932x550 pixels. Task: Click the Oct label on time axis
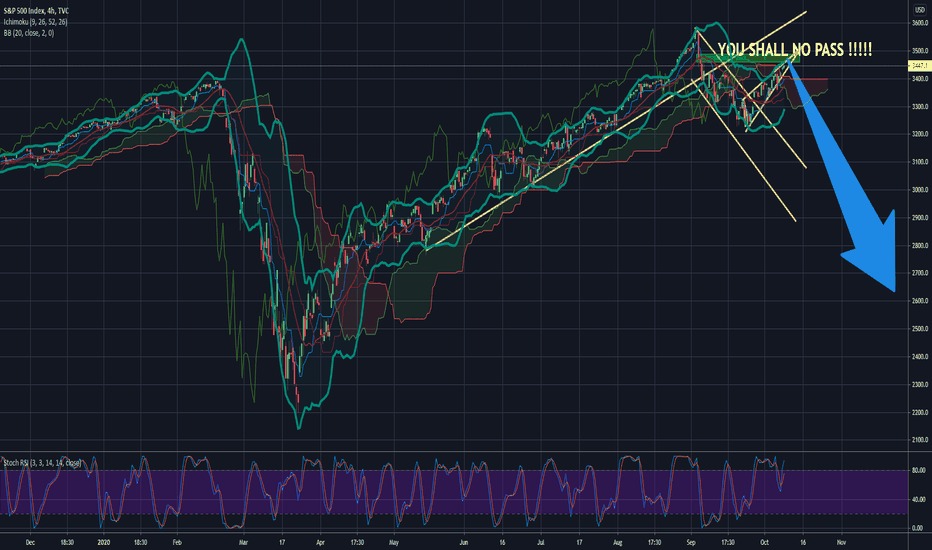[764, 542]
